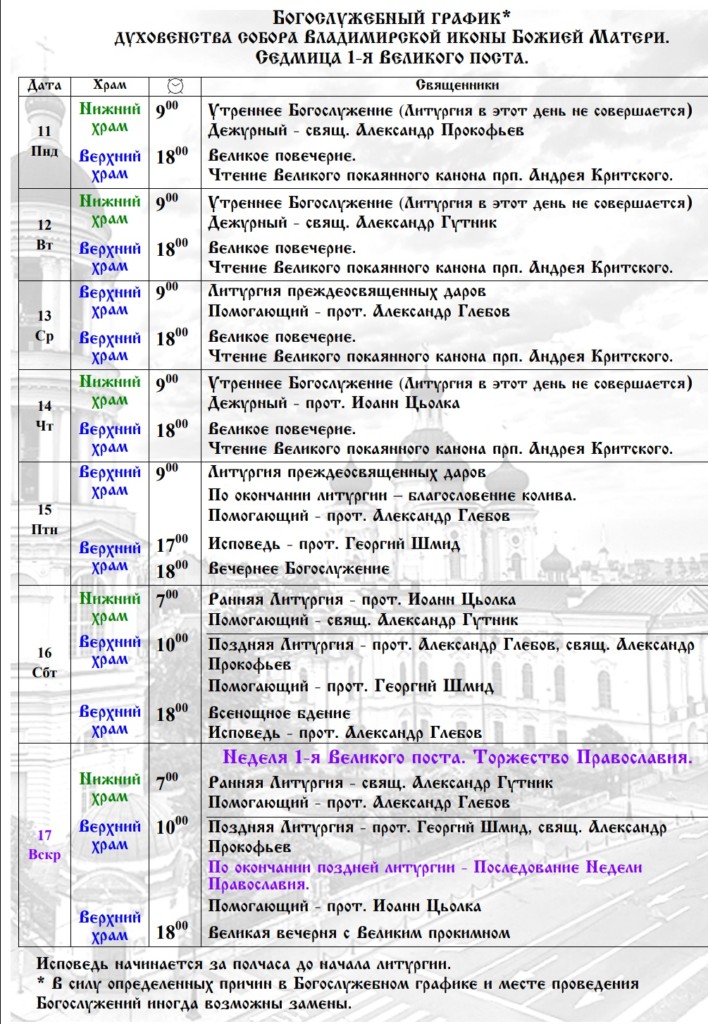Click "Литургия преждеосвященных даров" in the 15 Птн row
708x1024 pixels.
347,472
